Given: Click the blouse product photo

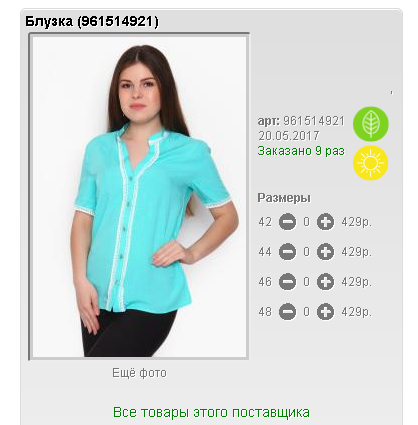Looking at the screenshot, I should point(139,197).
